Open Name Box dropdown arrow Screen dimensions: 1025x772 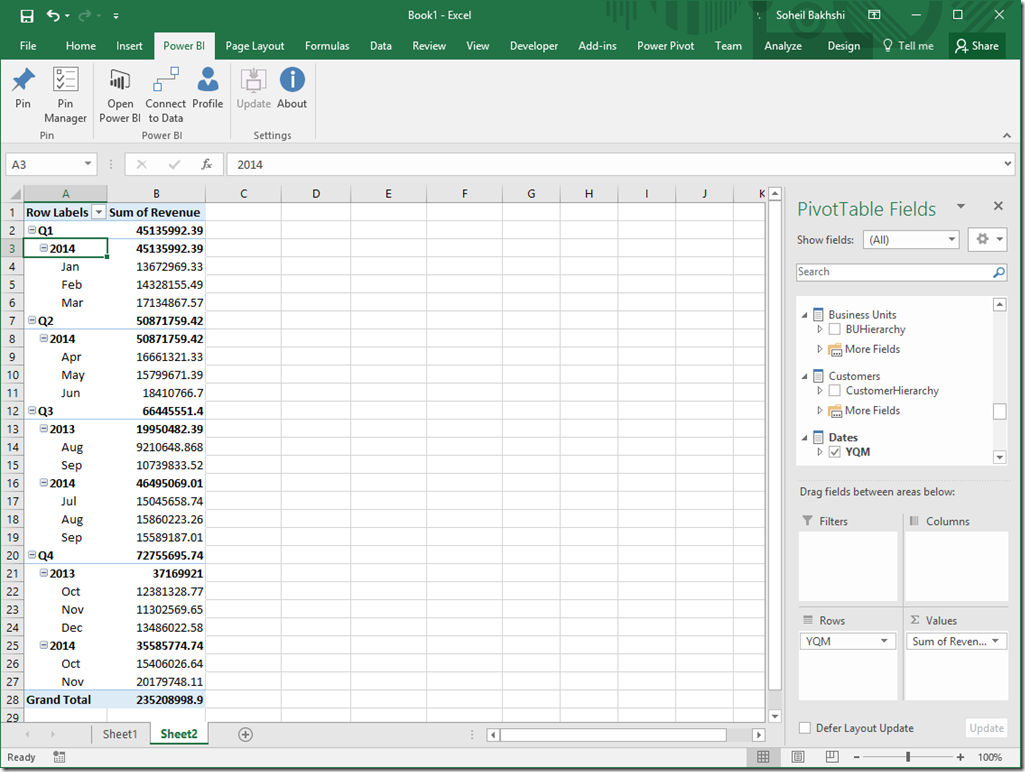tap(88, 164)
